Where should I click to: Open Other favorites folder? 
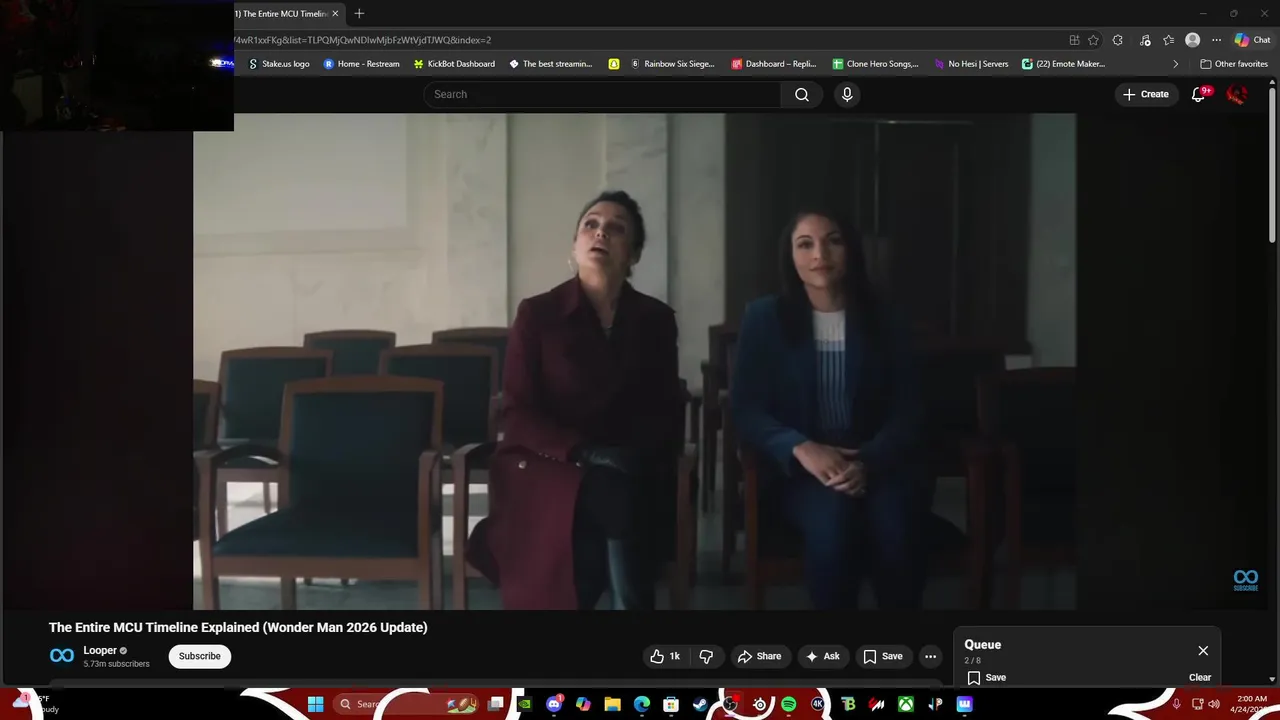(x=1234, y=64)
